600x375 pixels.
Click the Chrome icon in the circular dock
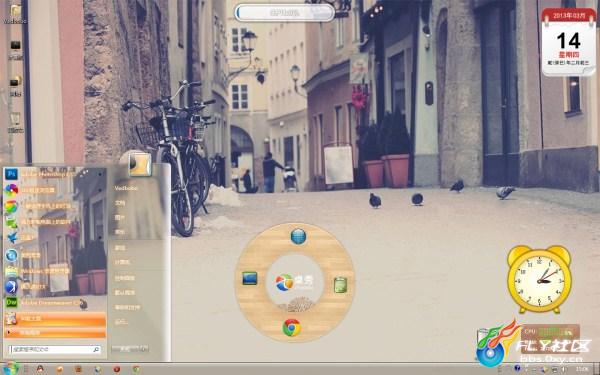[292, 328]
